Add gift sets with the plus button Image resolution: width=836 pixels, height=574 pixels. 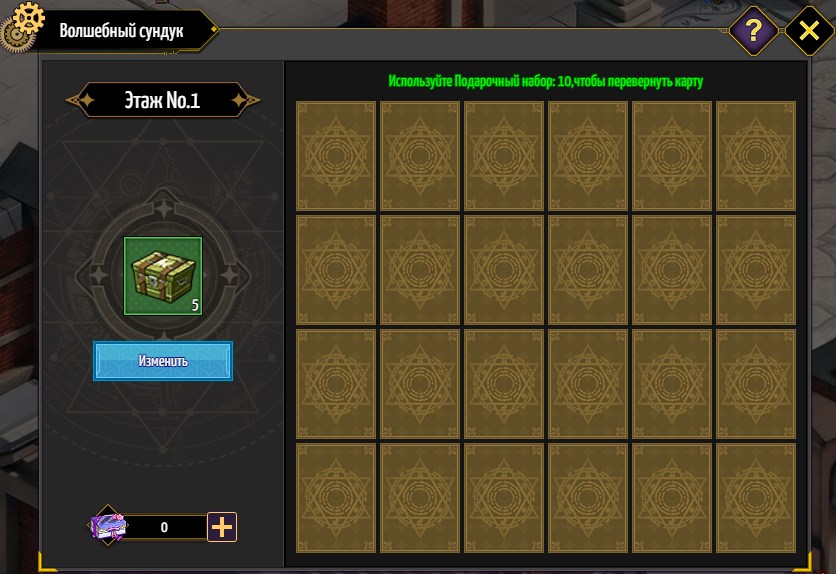[222, 527]
